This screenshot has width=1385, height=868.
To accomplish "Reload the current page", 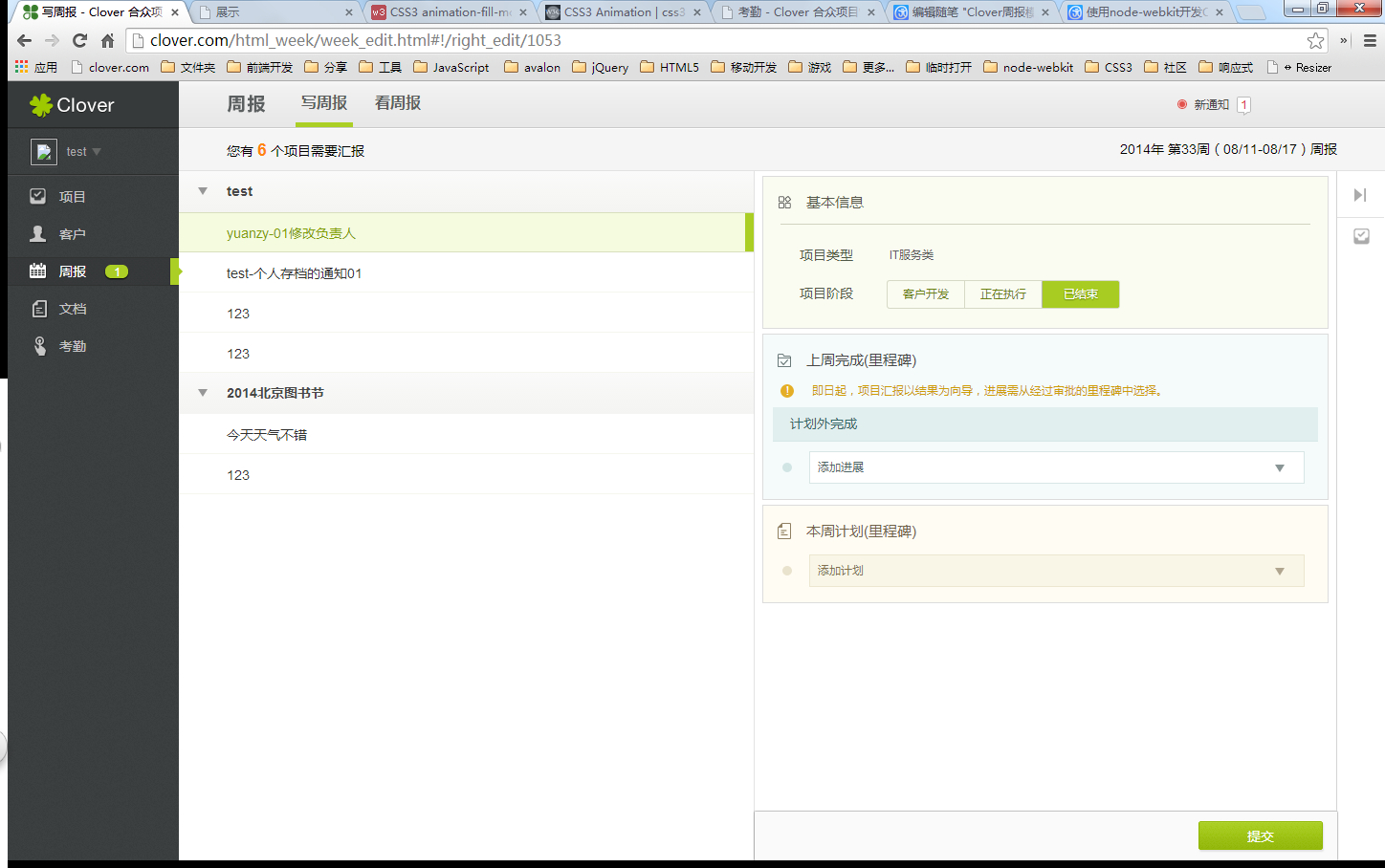I will point(79,40).
